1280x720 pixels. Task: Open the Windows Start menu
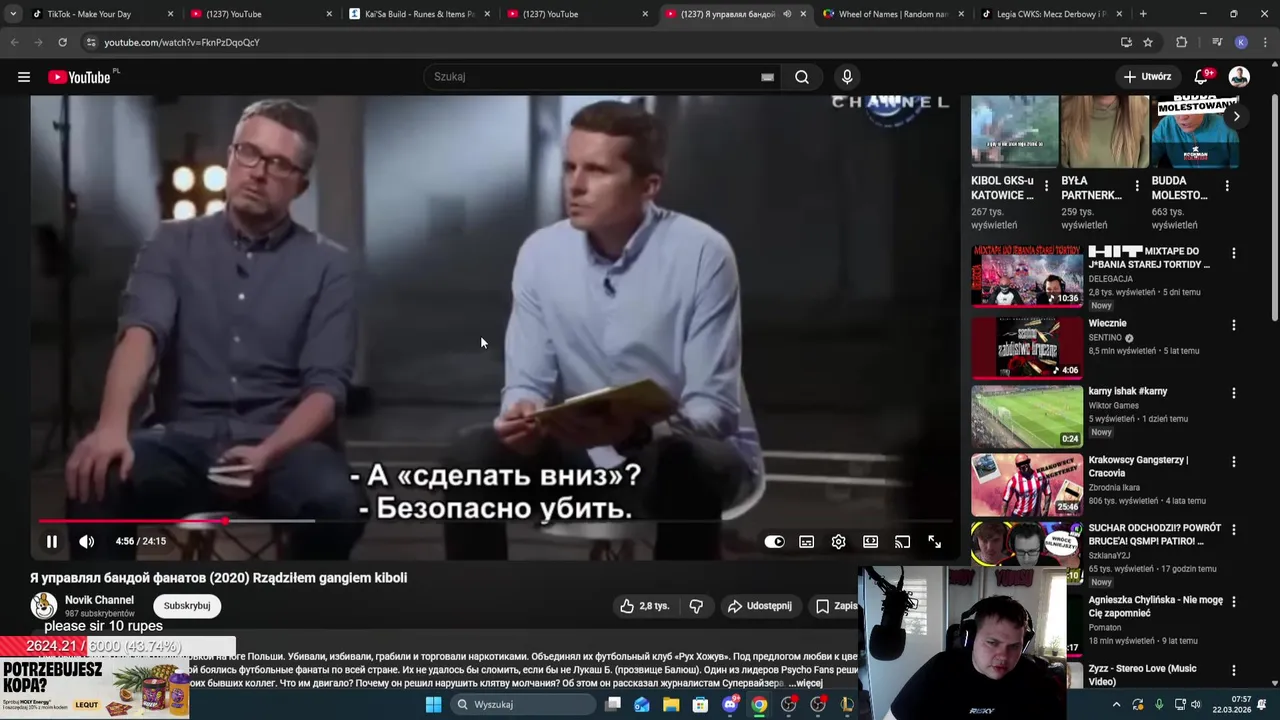[x=433, y=704]
